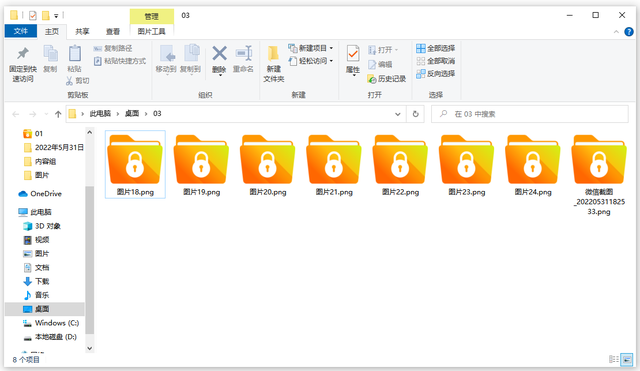This screenshot has height=371, width=640.
Task: Click the Open (打开) dropdown in ribbon
Action: pyautogui.click(x=383, y=50)
